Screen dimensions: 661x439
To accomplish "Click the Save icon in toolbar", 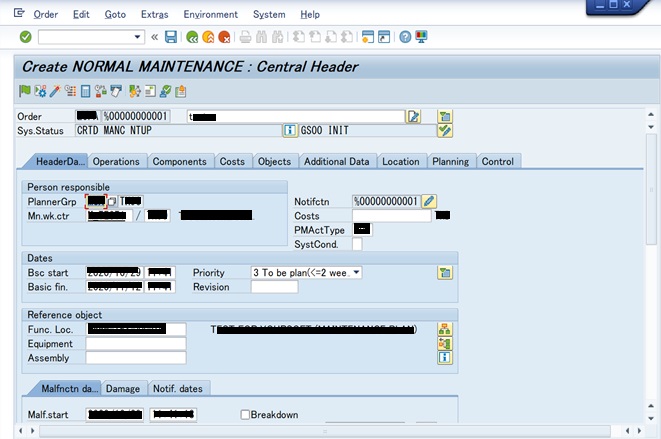I will (x=171, y=37).
